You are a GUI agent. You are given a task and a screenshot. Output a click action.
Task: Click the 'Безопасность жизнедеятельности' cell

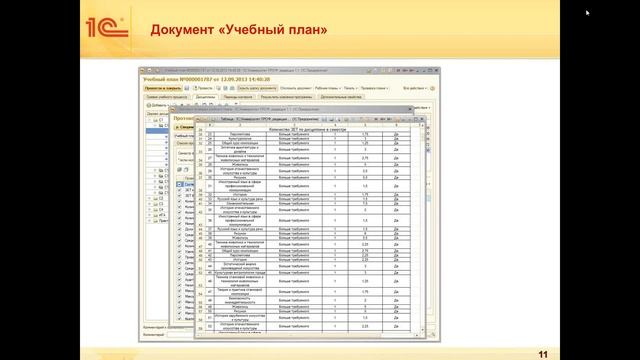coord(240,300)
